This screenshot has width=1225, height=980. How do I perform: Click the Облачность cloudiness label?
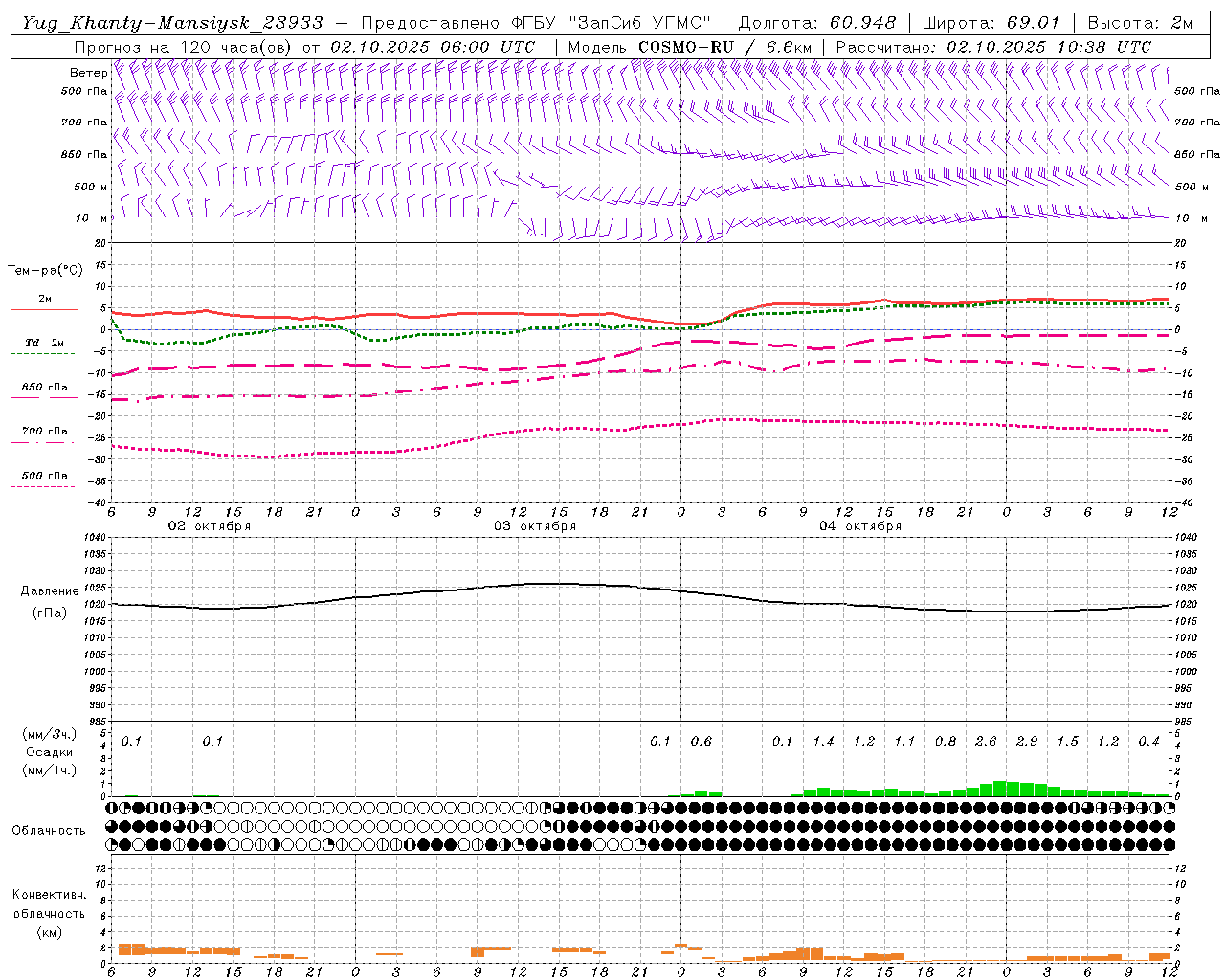pyautogui.click(x=49, y=831)
